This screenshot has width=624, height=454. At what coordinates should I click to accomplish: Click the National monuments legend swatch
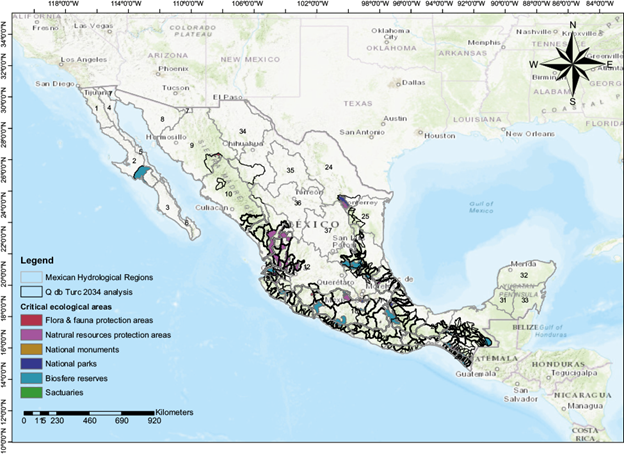pyautogui.click(x=33, y=350)
